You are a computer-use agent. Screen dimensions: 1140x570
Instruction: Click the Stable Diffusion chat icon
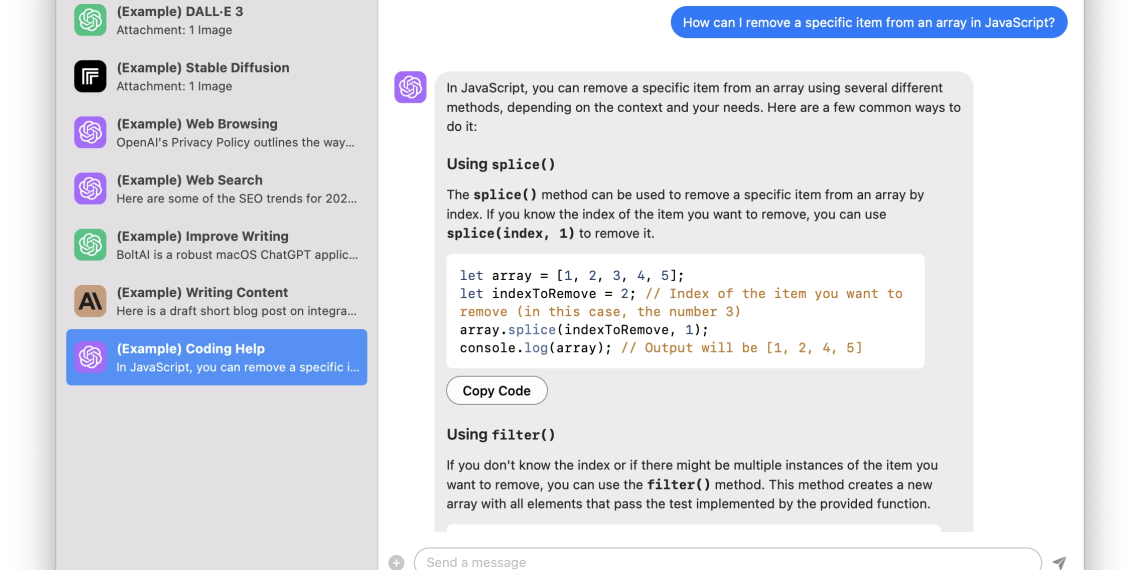click(x=90, y=76)
